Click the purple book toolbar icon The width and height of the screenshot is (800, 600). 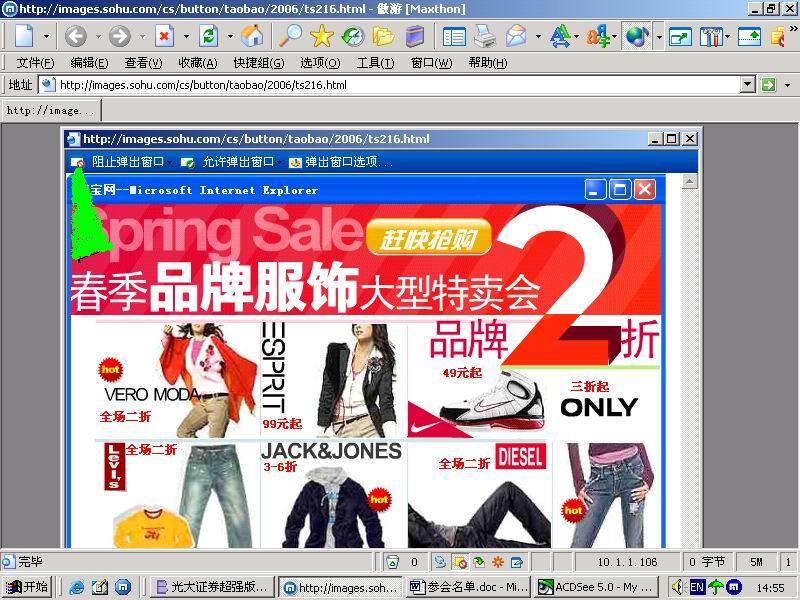point(415,36)
